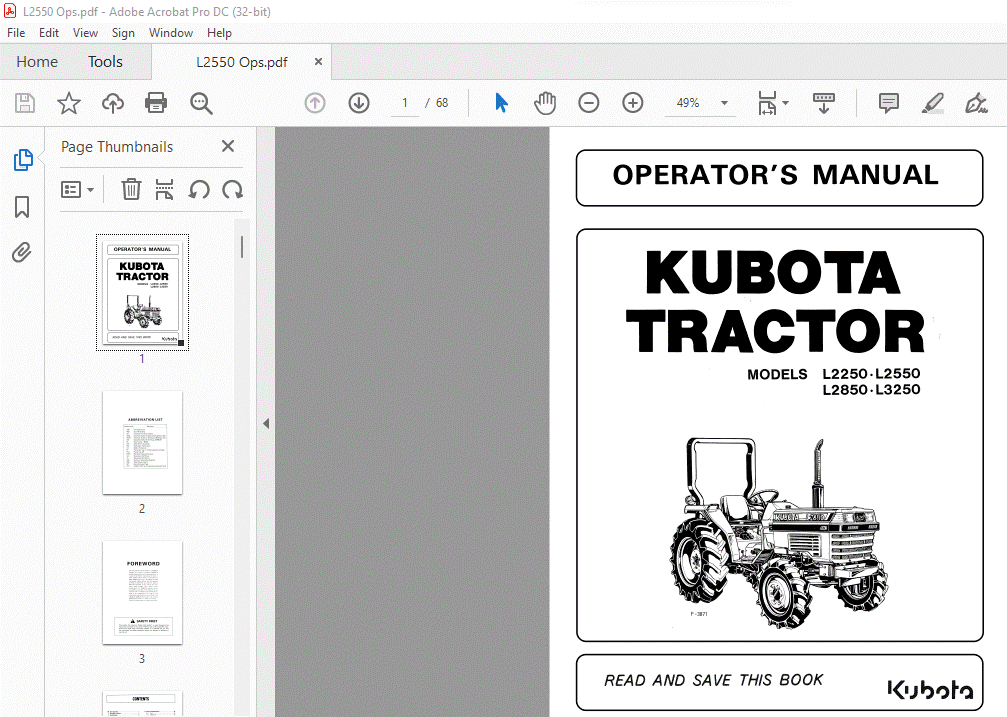The image size is (1007, 717).
Task: Click the Save file icon
Action: point(25,103)
